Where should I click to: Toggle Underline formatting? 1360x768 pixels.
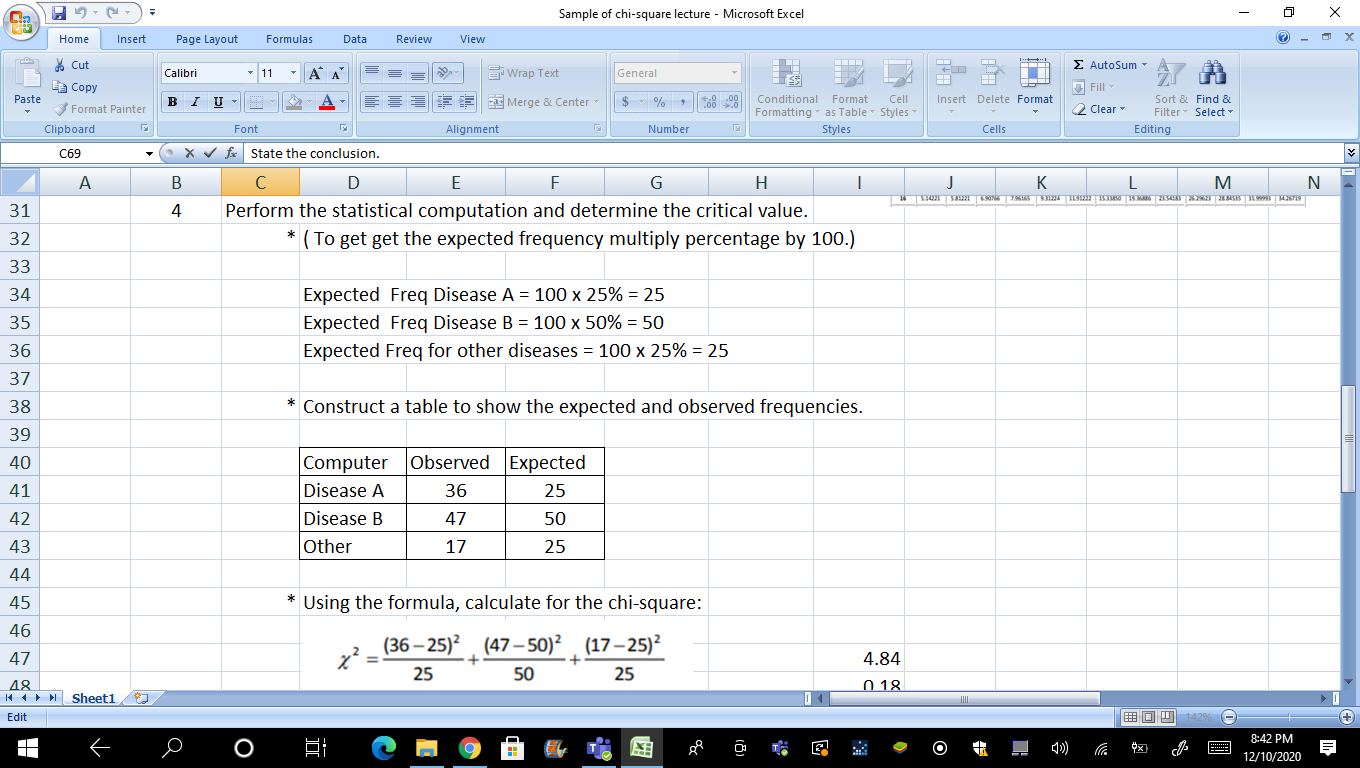click(x=216, y=102)
